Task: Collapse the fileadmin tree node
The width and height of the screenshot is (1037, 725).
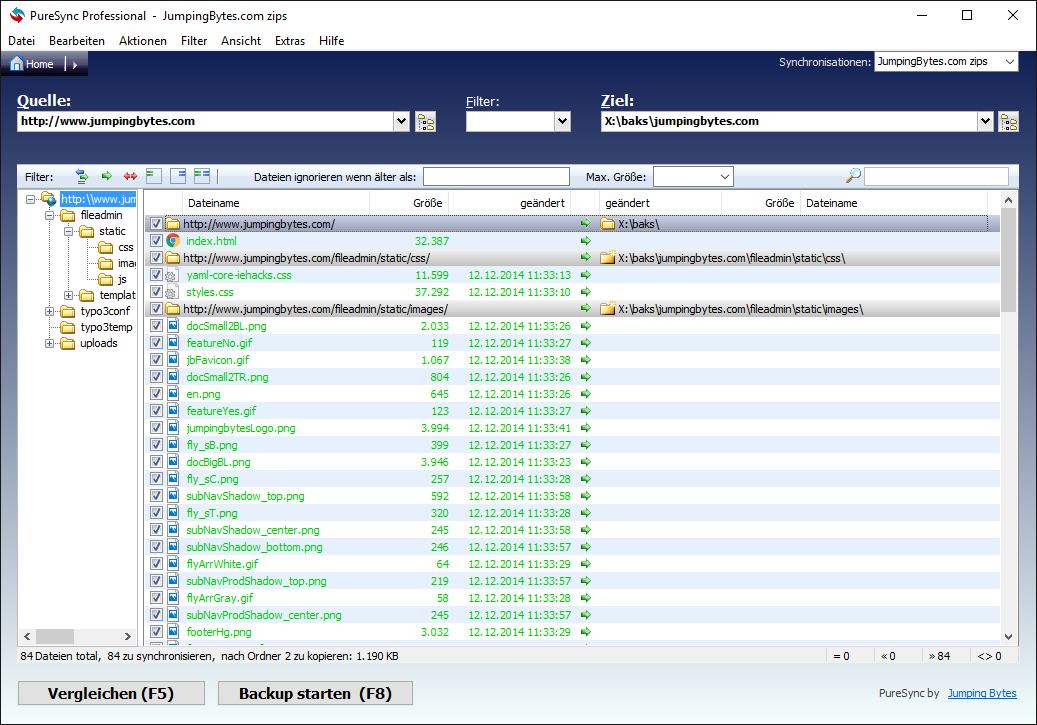Action: 50,216
